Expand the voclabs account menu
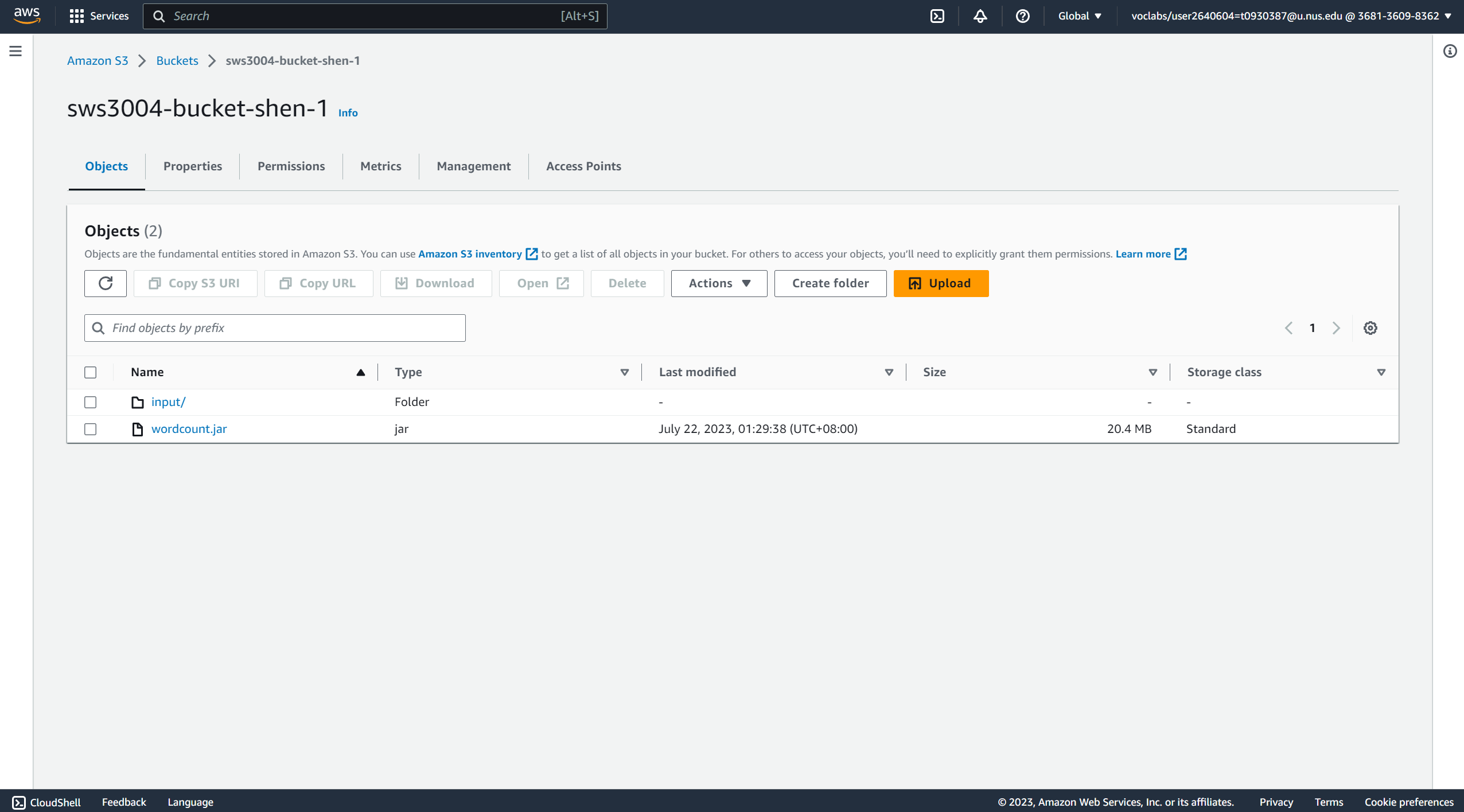The width and height of the screenshot is (1464, 812). point(1291,16)
